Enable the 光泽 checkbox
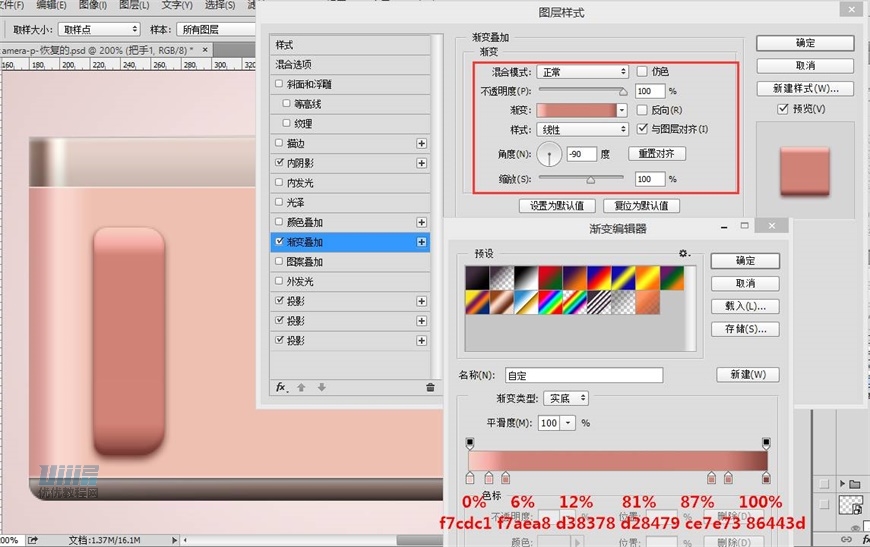The height and width of the screenshot is (547, 870). (279, 202)
